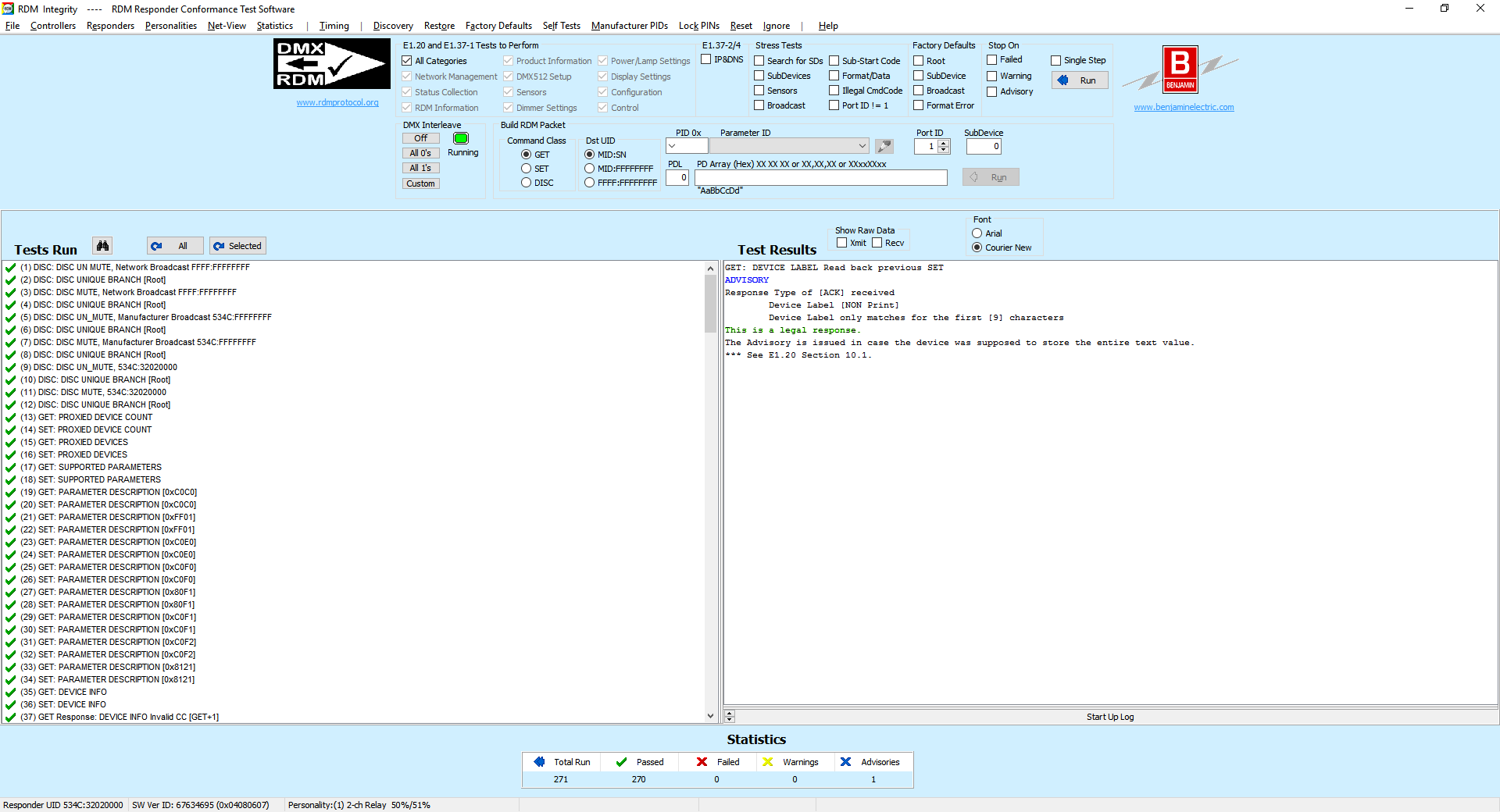The height and width of the screenshot is (812, 1500).
Task: Uncheck the All Categories checkbox
Action: 407,61
